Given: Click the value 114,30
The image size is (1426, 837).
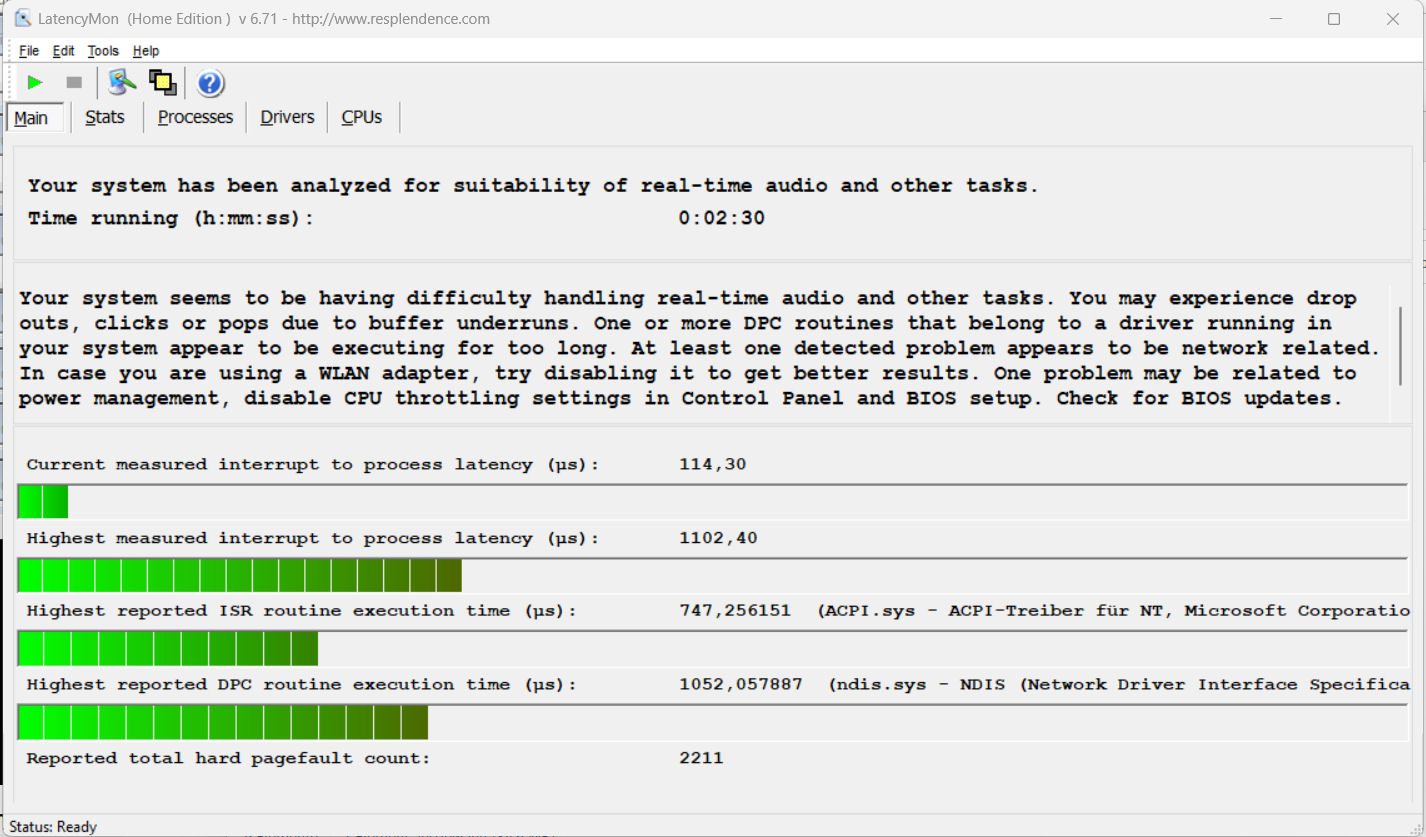Looking at the screenshot, I should click(x=713, y=464).
